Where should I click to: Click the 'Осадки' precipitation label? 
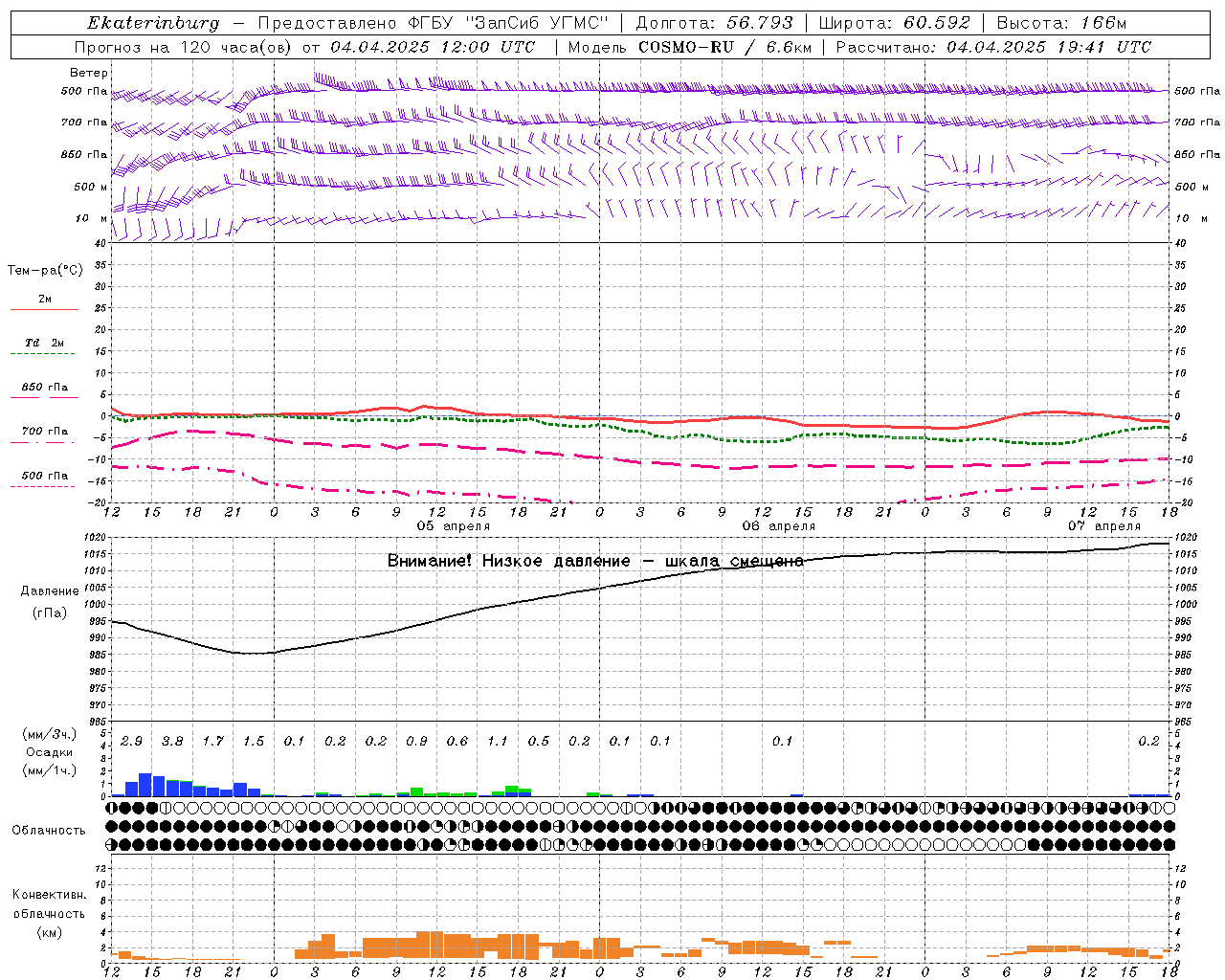[49, 752]
